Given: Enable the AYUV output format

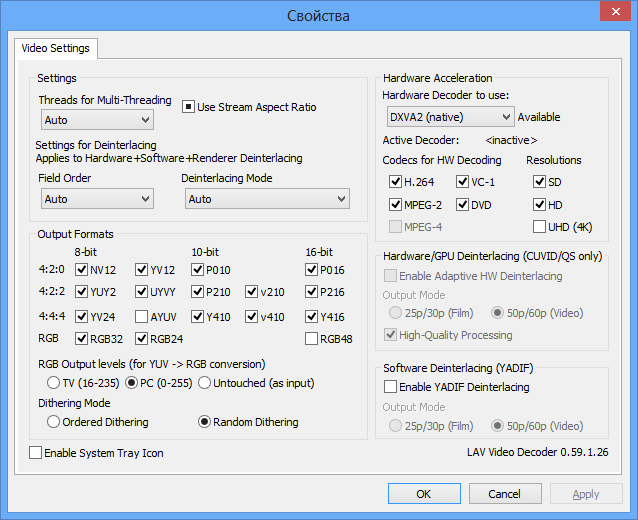Looking at the screenshot, I should pos(142,317).
